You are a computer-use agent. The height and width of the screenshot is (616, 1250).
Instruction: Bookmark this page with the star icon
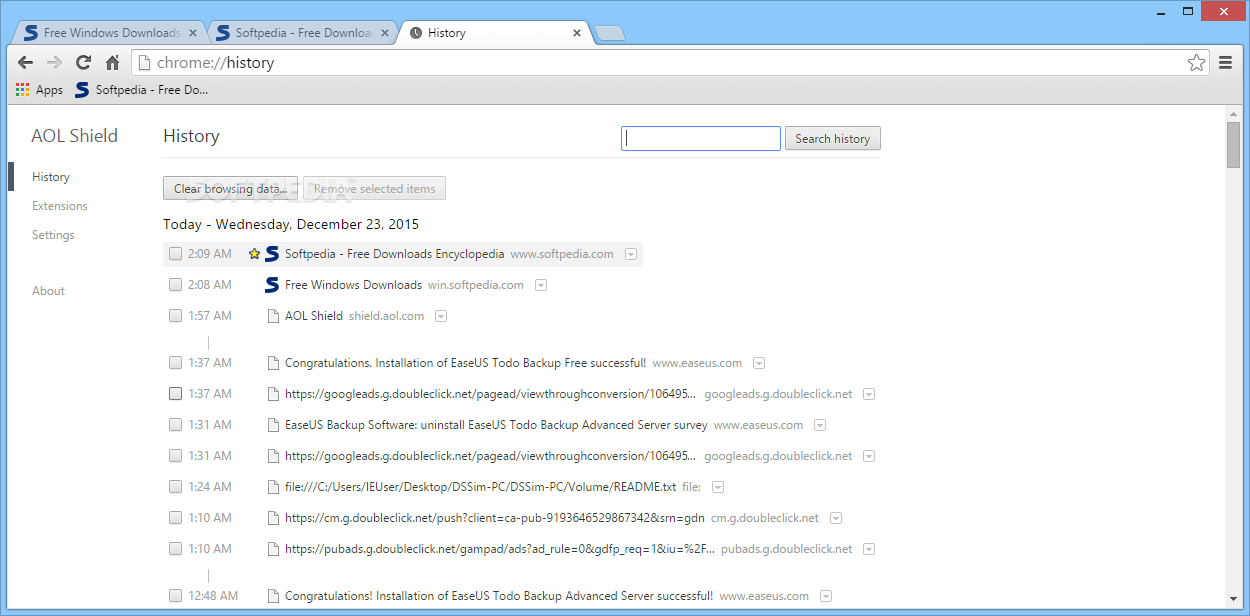(x=1196, y=62)
